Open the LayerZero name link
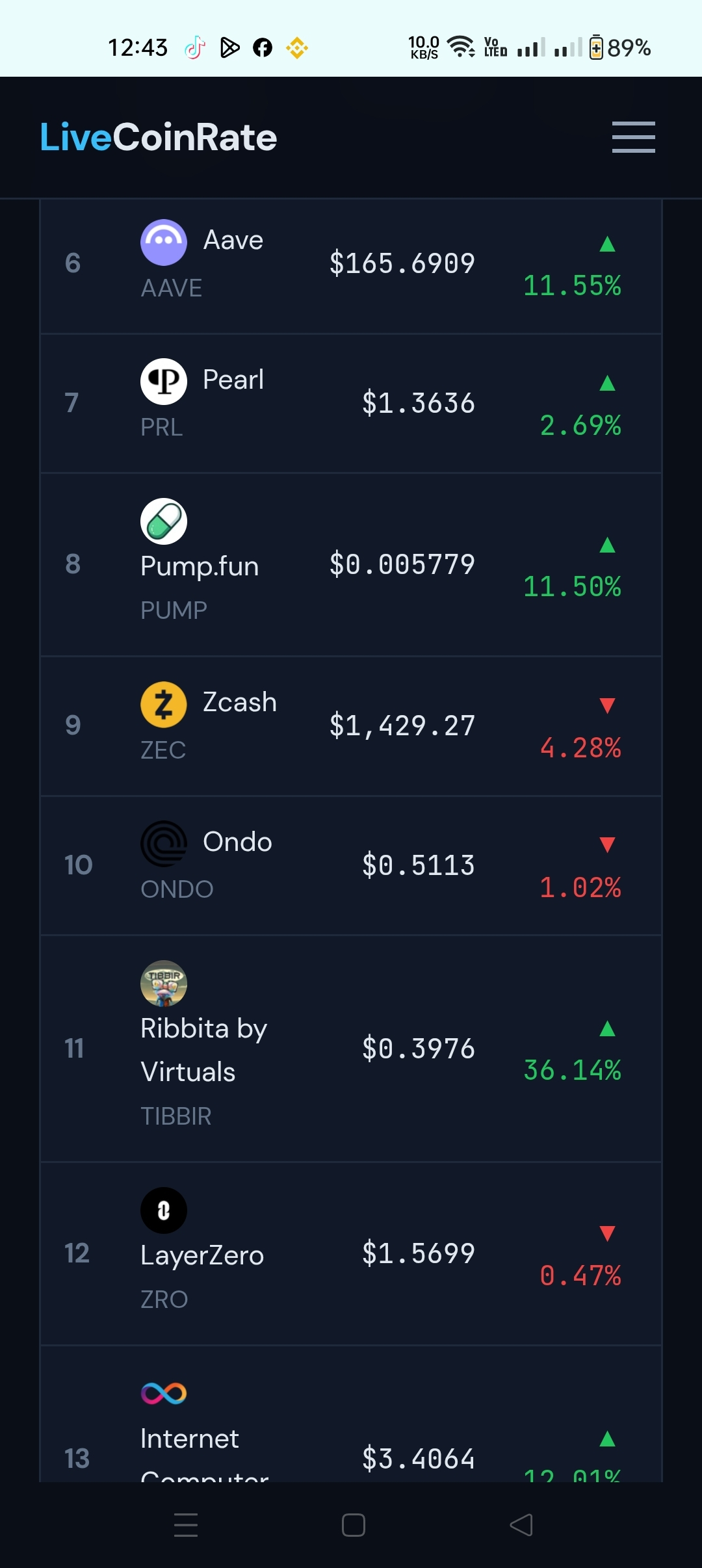 click(x=202, y=1255)
